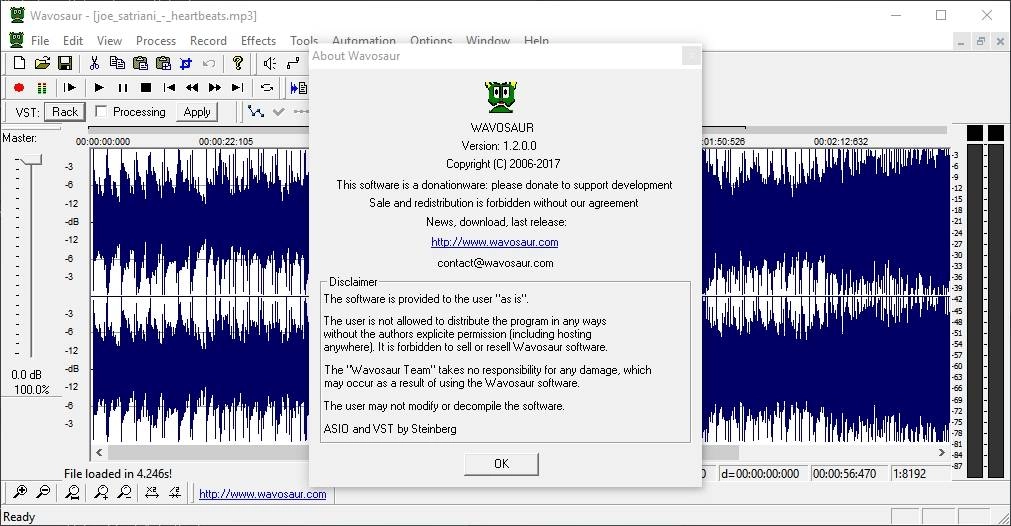
Task: Restore the inner document window button
Action: 981,41
